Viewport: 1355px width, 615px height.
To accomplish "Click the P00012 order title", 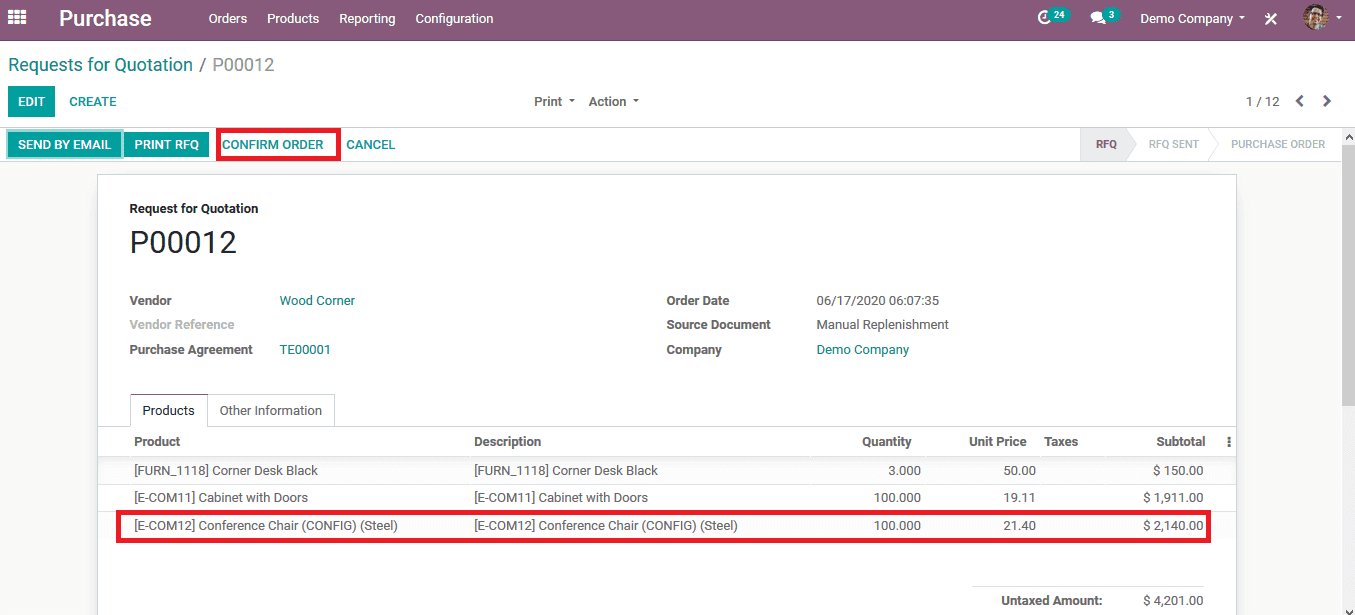I will coord(183,243).
